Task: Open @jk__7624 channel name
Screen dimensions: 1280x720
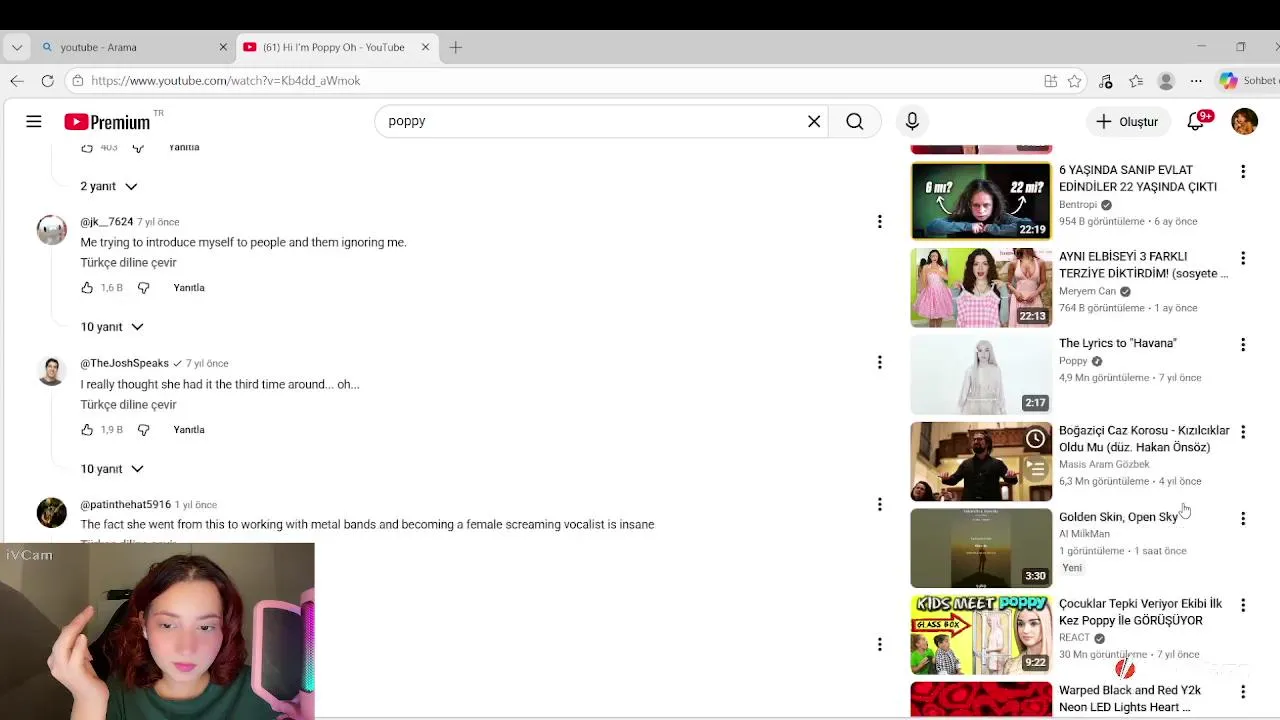Action: (107, 222)
